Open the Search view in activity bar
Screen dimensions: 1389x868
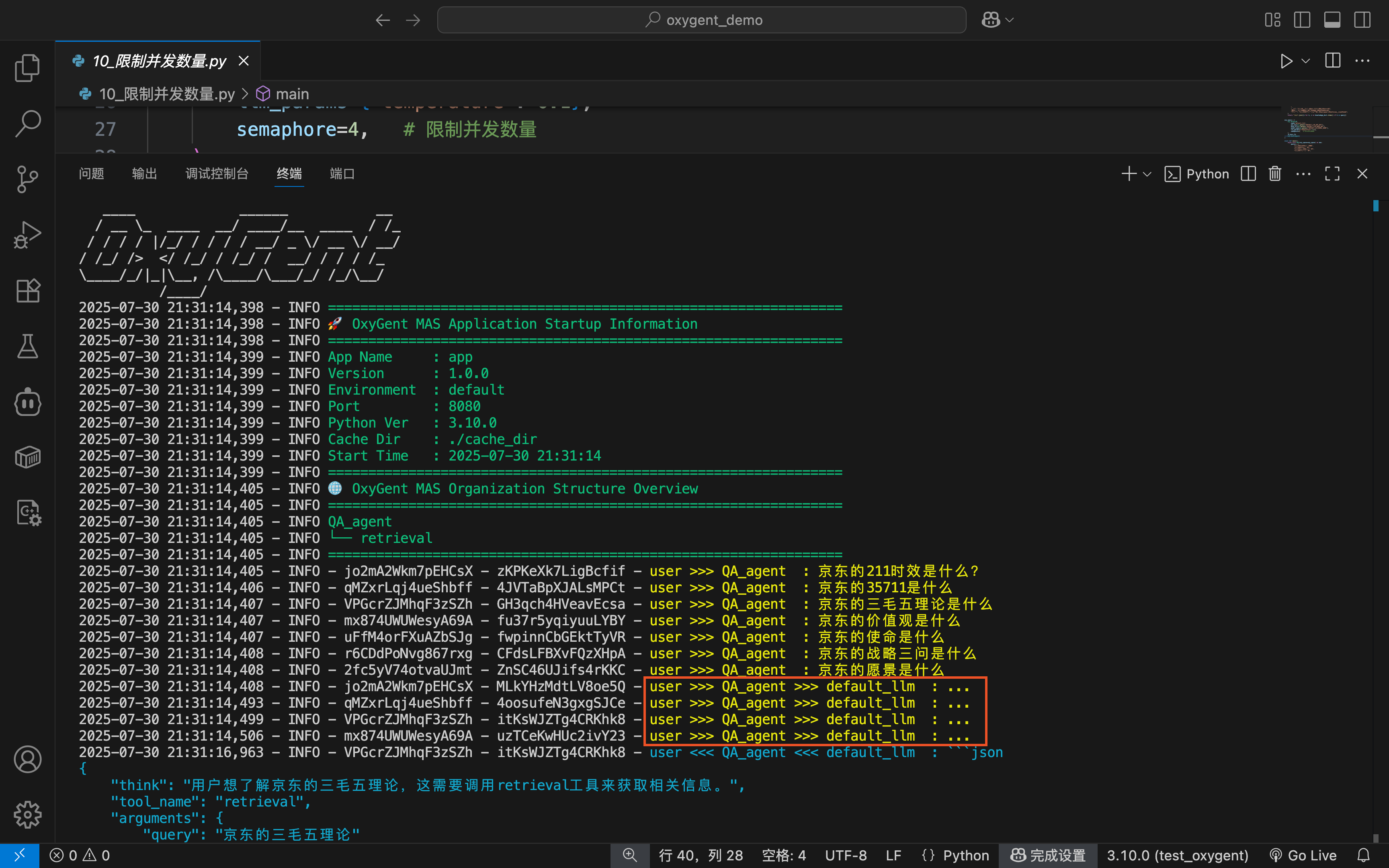click(27, 123)
